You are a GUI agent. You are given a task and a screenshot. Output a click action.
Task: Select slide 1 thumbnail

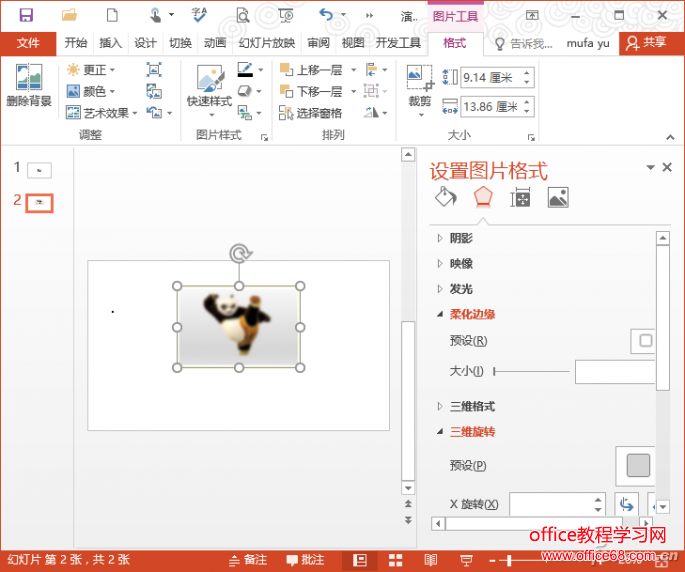pos(39,170)
